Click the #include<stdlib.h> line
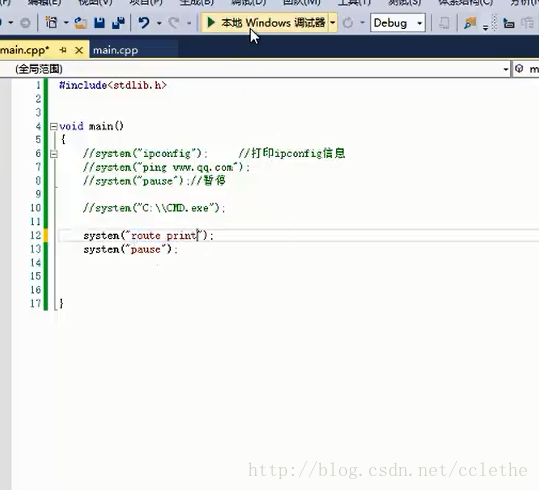The image size is (539, 490). click(x=113, y=85)
